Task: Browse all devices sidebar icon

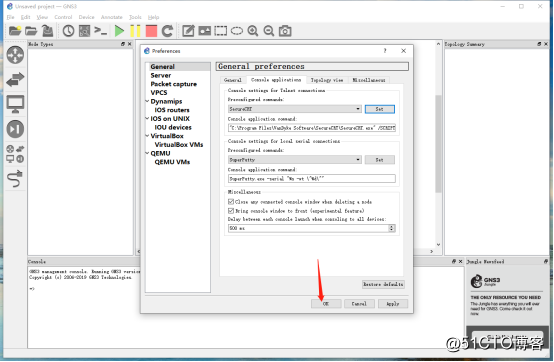Action: tap(15, 154)
